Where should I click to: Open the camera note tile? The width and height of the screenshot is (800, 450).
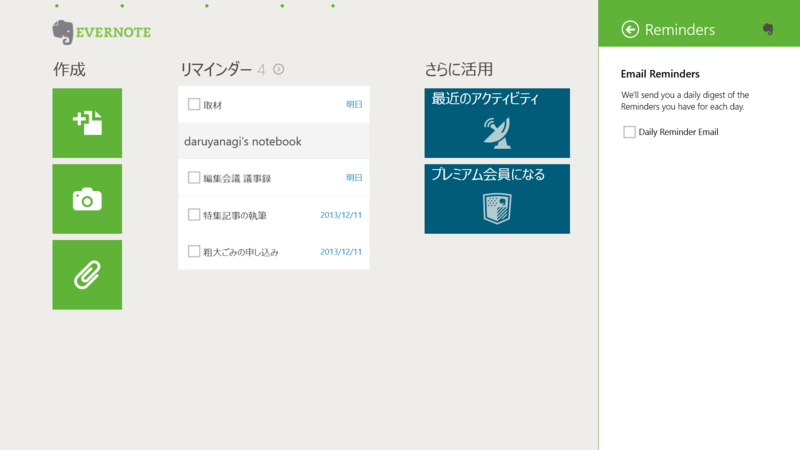(87, 199)
